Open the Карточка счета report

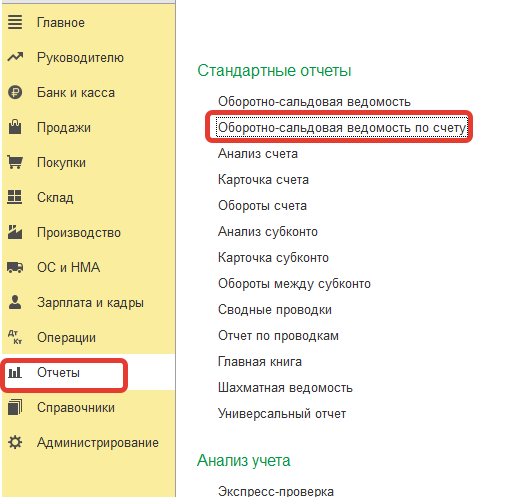(263, 180)
